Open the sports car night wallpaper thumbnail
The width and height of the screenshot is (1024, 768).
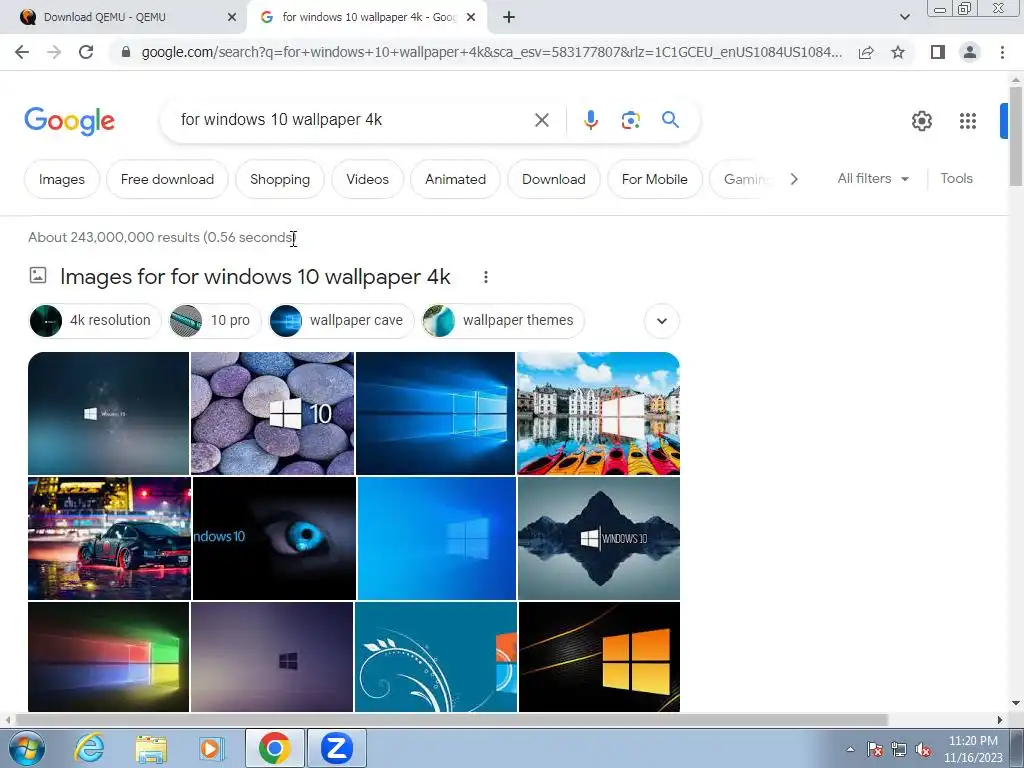[x=110, y=538]
